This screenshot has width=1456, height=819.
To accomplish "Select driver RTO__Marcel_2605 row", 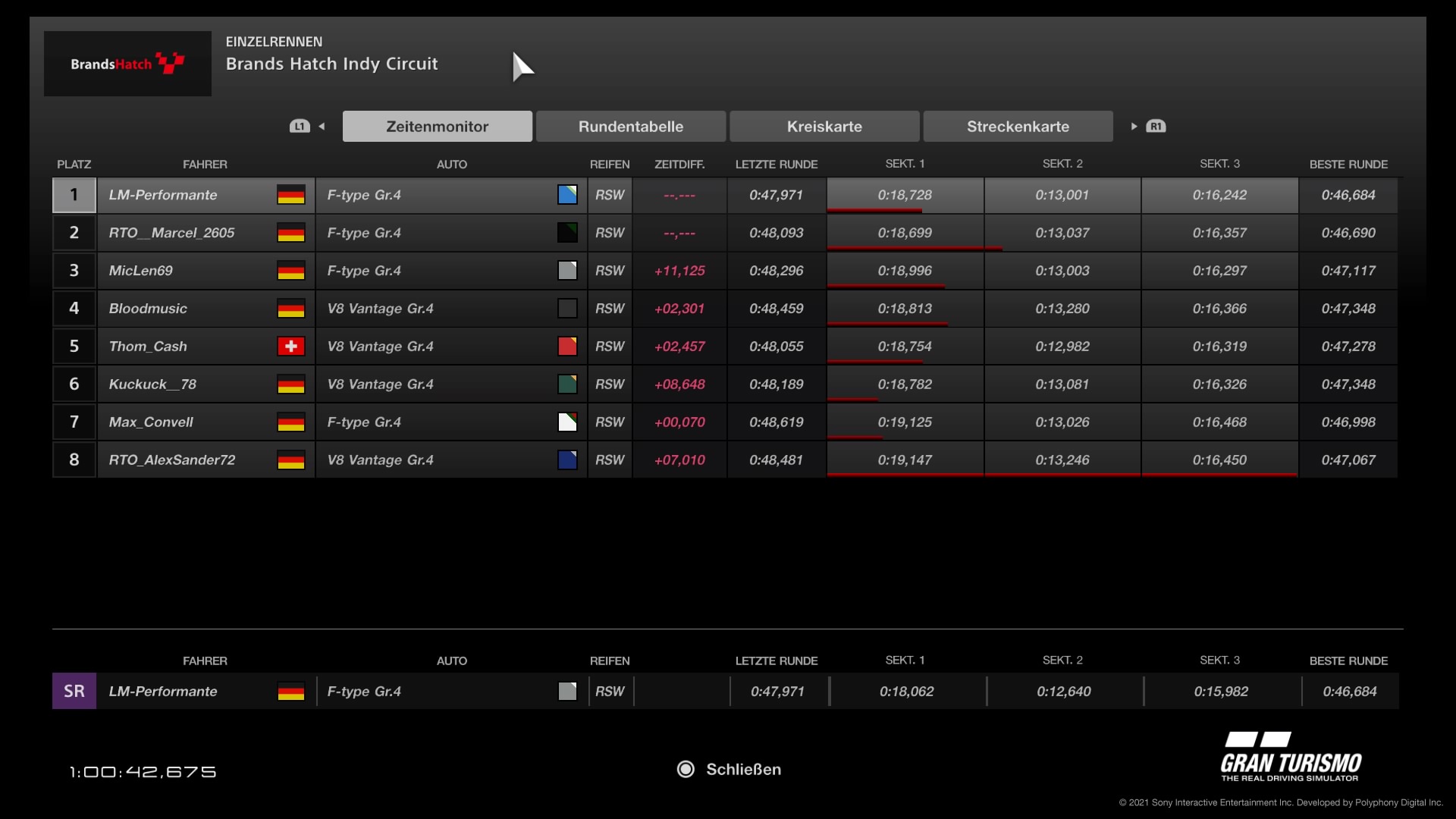I will [x=171, y=233].
